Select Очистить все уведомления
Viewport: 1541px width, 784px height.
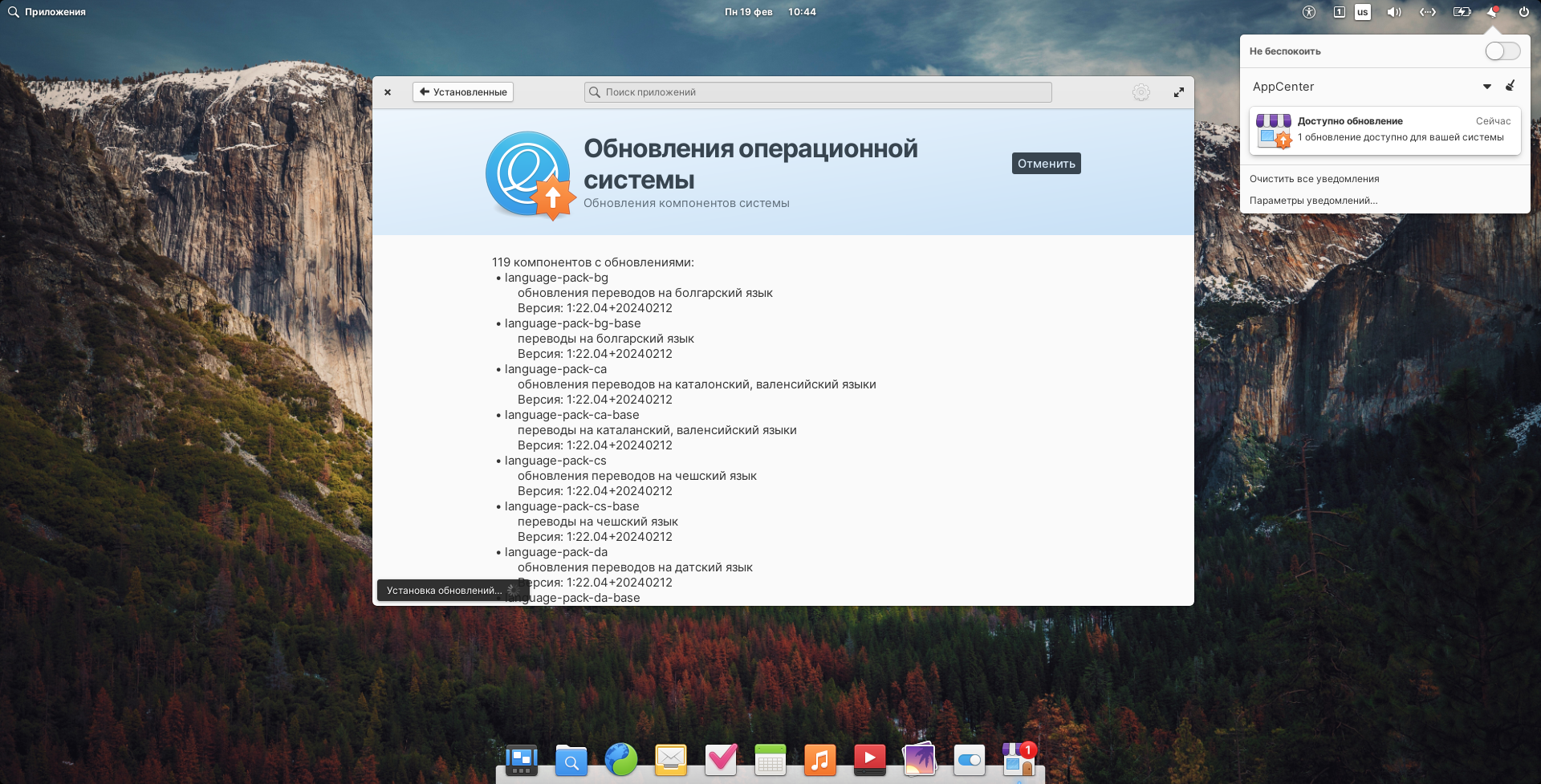[x=1314, y=179]
